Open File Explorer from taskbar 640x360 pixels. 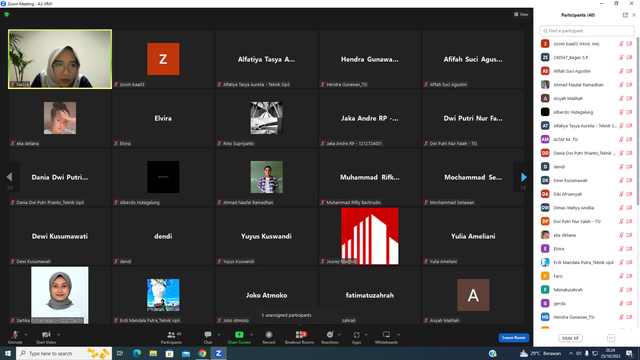click(x=153, y=353)
